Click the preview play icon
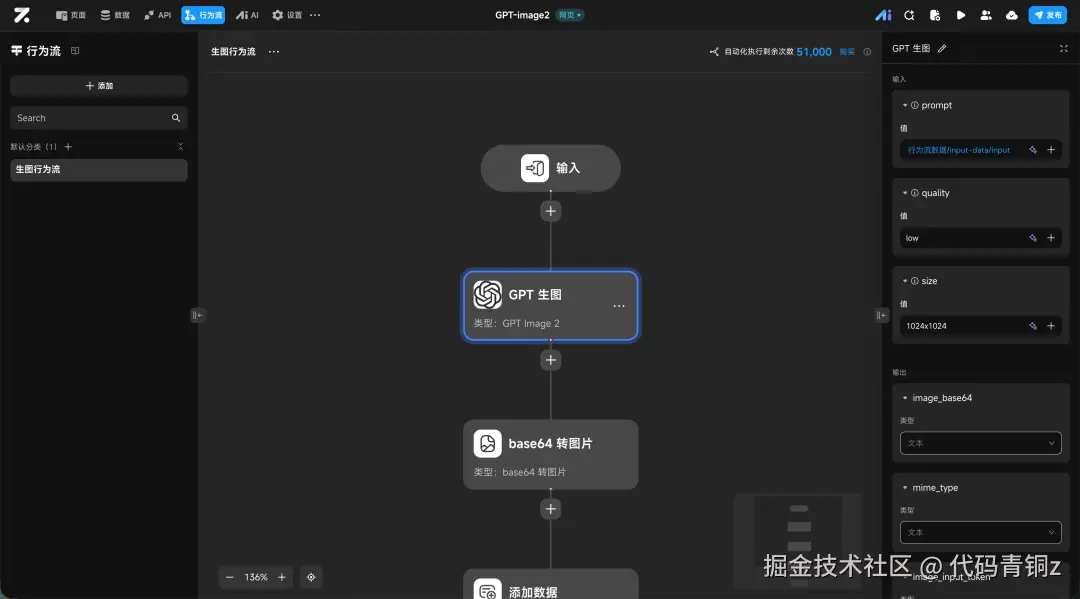Image resolution: width=1080 pixels, height=599 pixels. point(960,15)
